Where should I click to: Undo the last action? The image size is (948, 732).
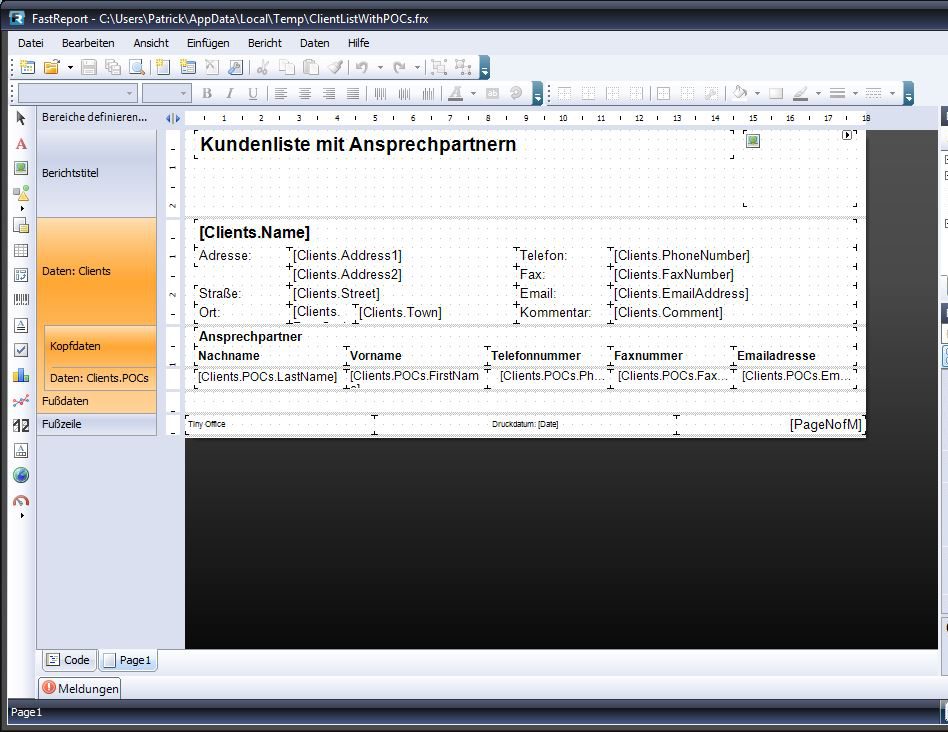(362, 67)
